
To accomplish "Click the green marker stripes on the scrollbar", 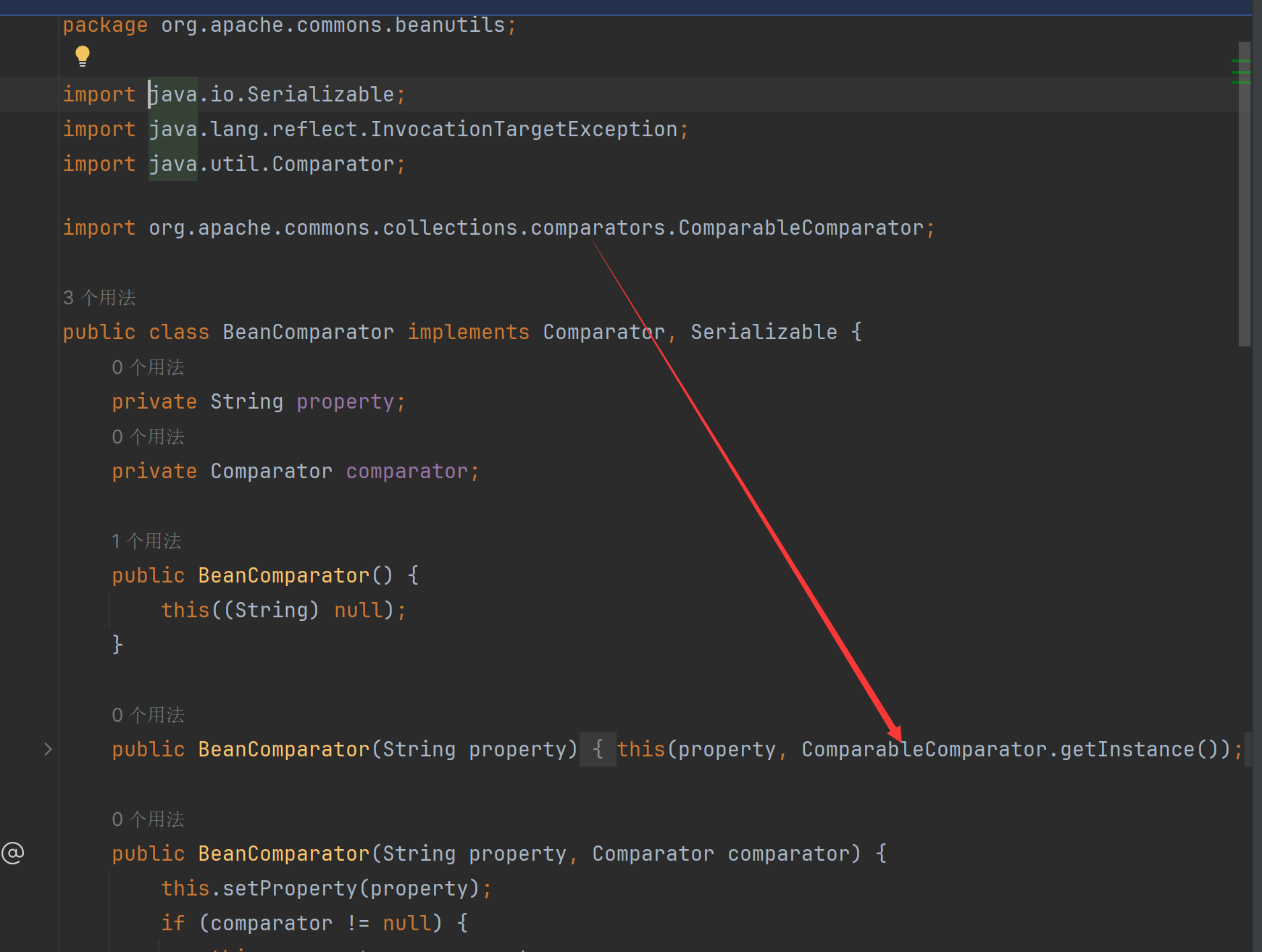I will [1241, 72].
